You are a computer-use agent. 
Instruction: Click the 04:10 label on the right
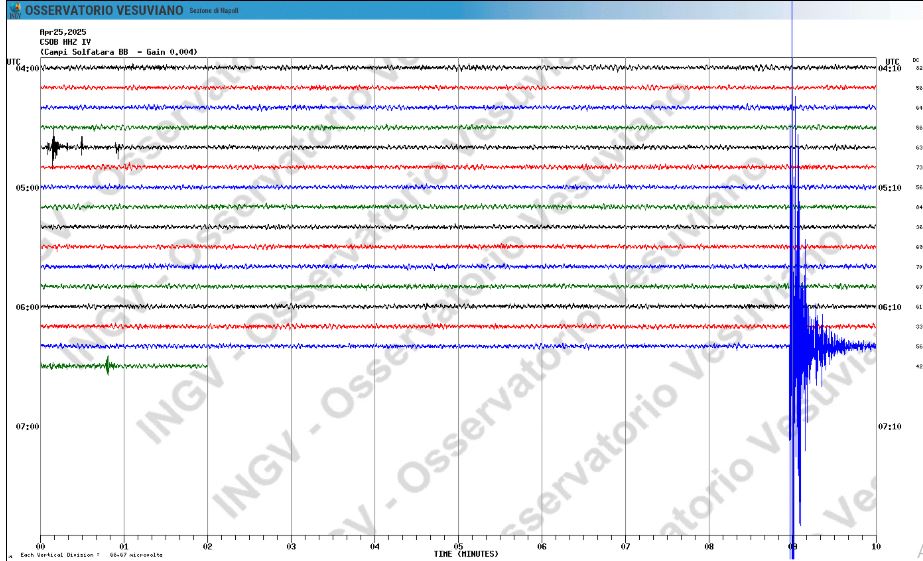tap(889, 68)
